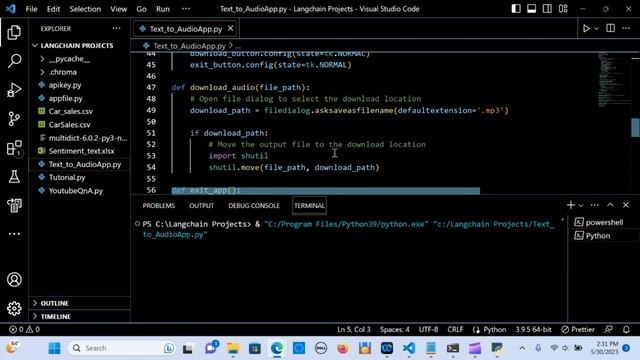Toggle the bottom panel layout icon

point(531,9)
